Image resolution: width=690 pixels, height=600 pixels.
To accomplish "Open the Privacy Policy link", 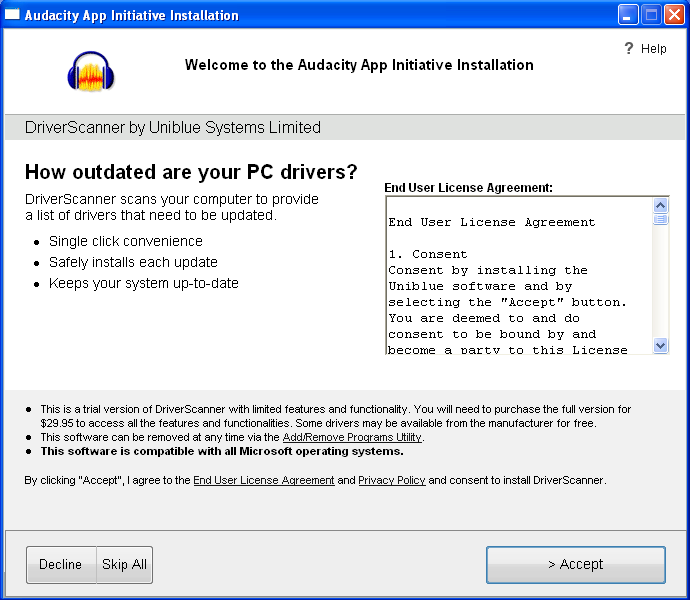I will 392,480.
